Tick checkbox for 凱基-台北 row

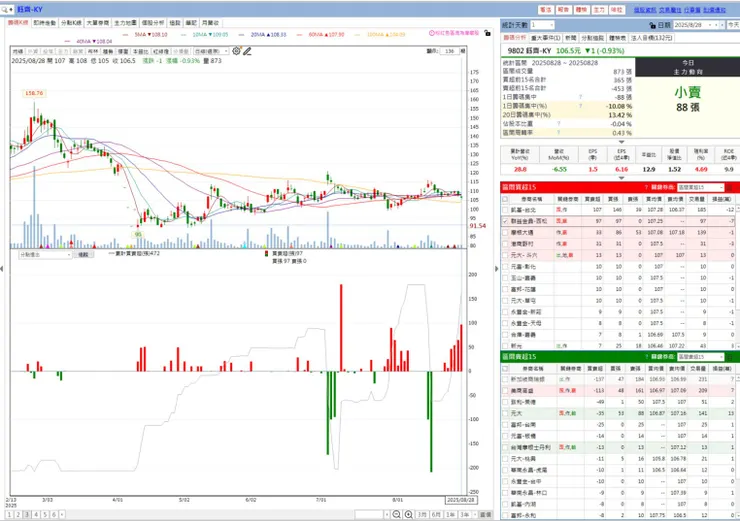[505, 210]
